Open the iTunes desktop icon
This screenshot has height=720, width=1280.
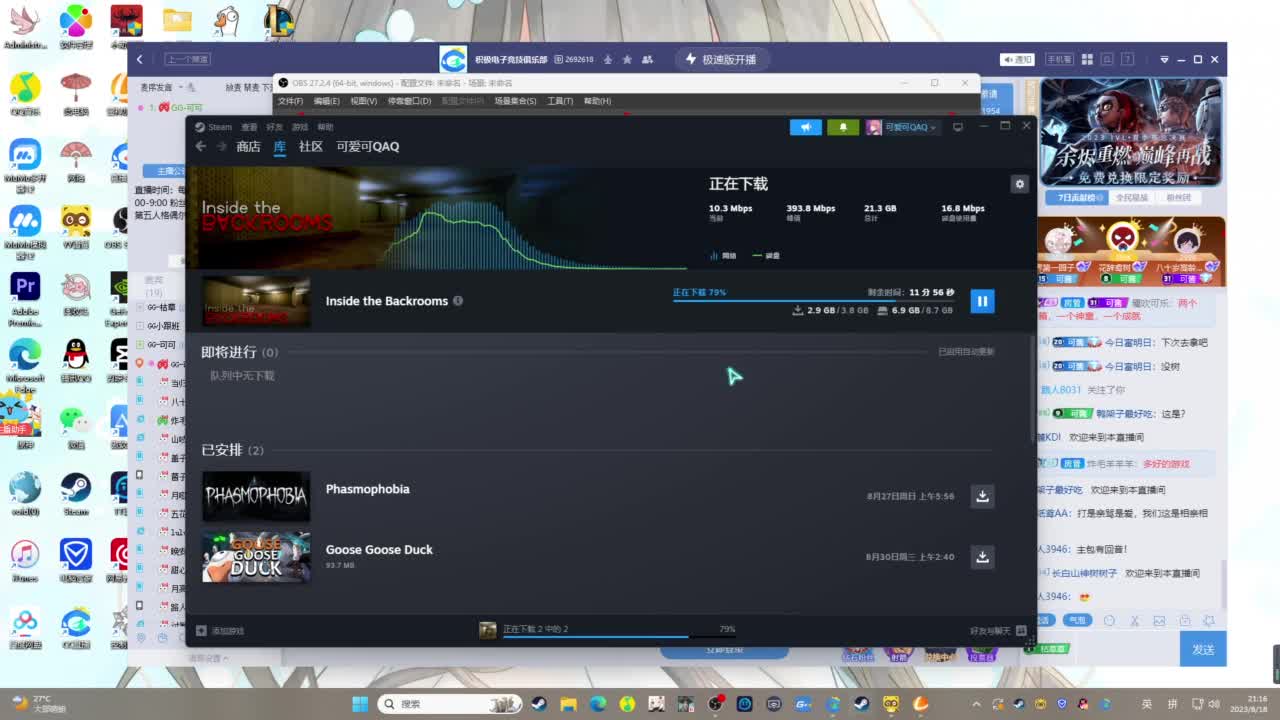pos(25,561)
